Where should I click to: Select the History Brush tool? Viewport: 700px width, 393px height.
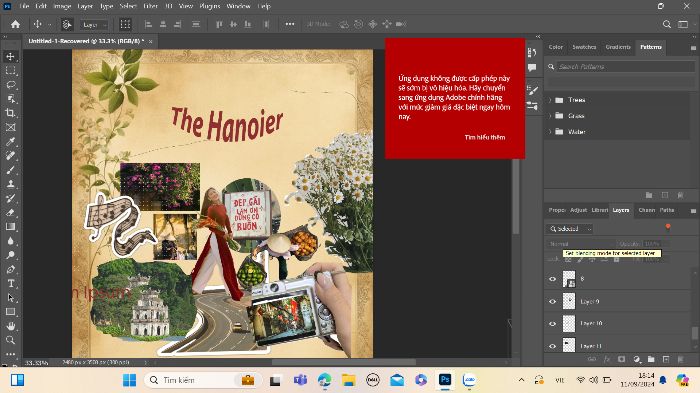click(x=11, y=198)
